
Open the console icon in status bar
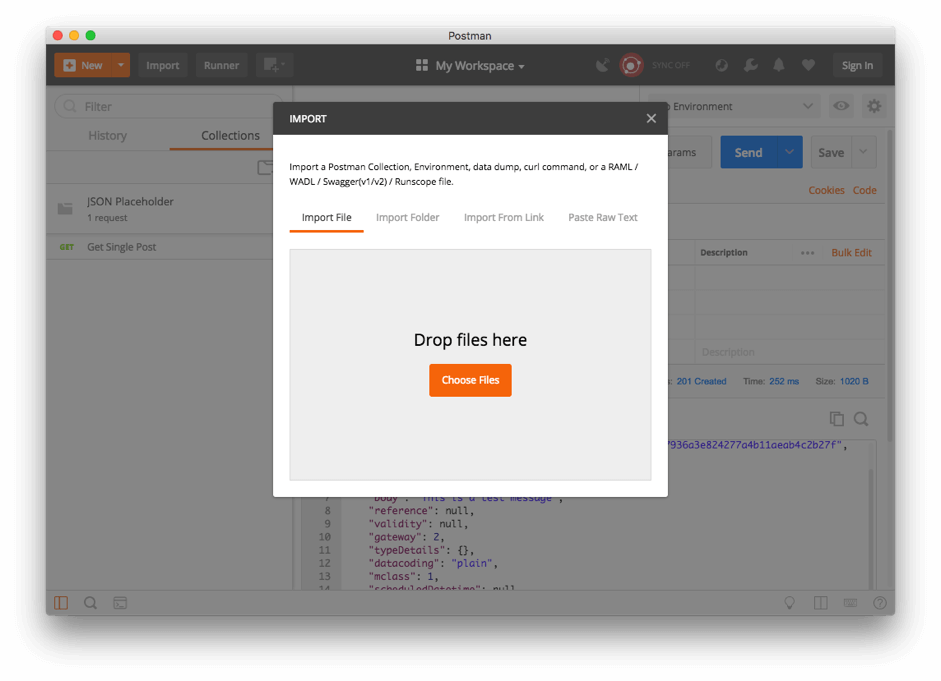(120, 603)
